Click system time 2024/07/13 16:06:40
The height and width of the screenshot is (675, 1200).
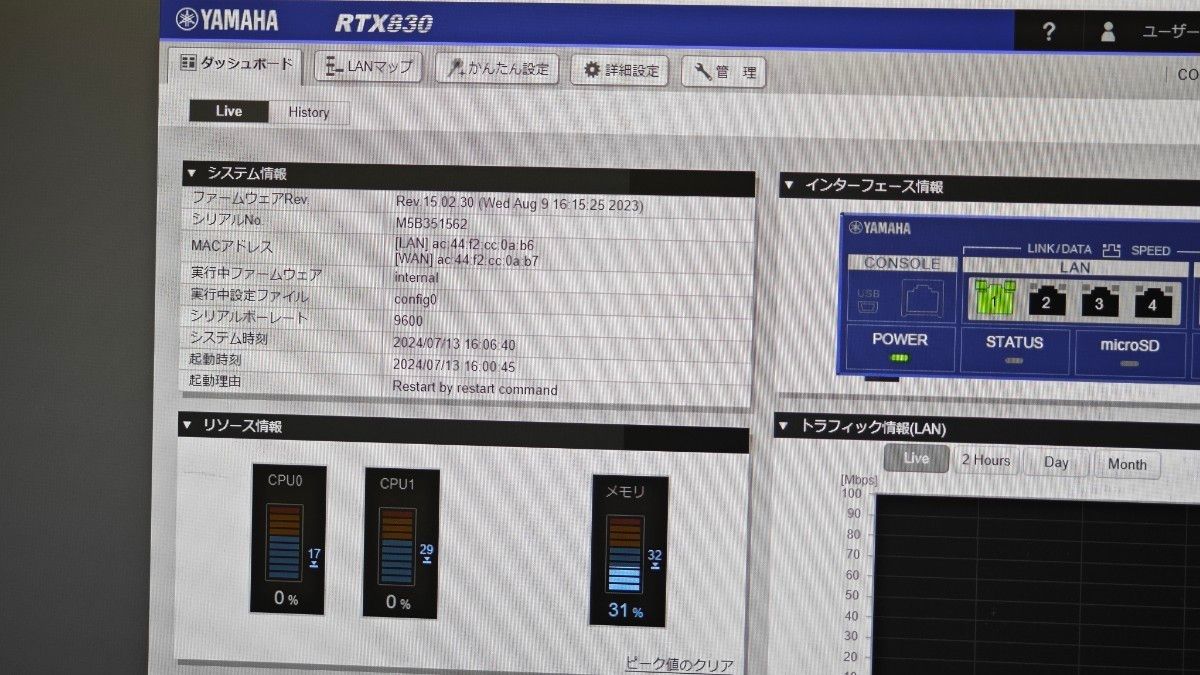click(454, 343)
